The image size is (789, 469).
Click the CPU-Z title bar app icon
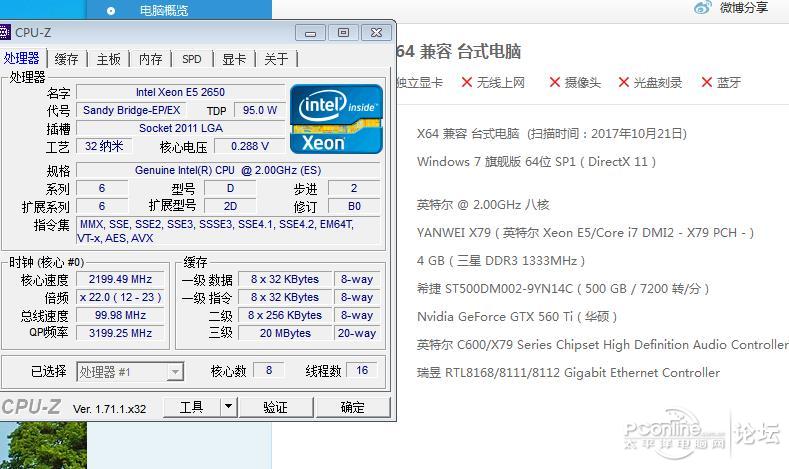(5, 33)
